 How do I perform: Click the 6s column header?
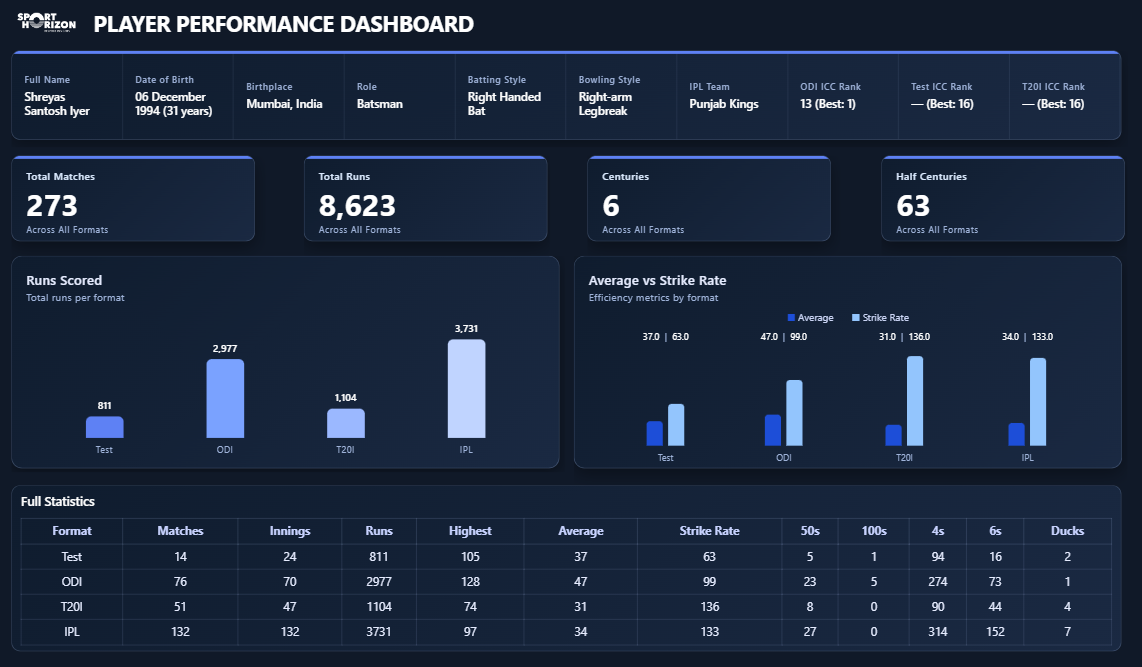[x=995, y=531]
